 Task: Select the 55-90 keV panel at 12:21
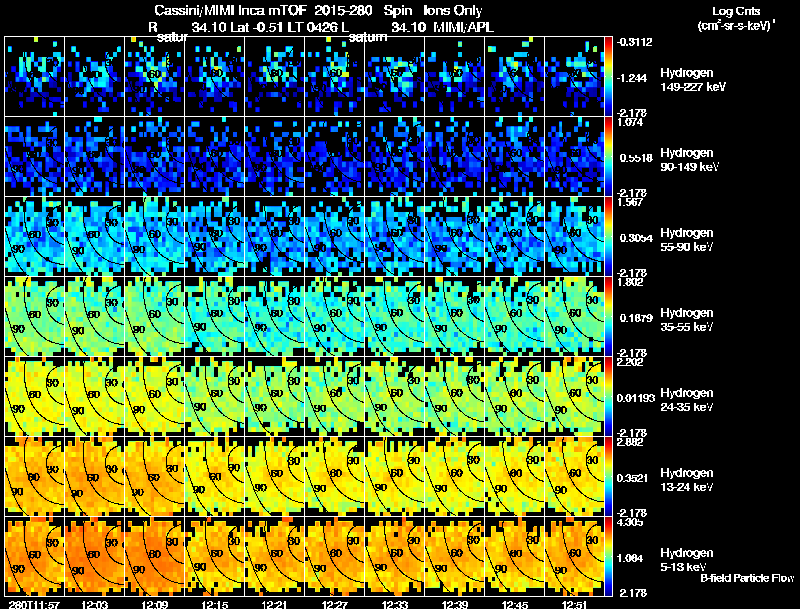tap(274, 237)
